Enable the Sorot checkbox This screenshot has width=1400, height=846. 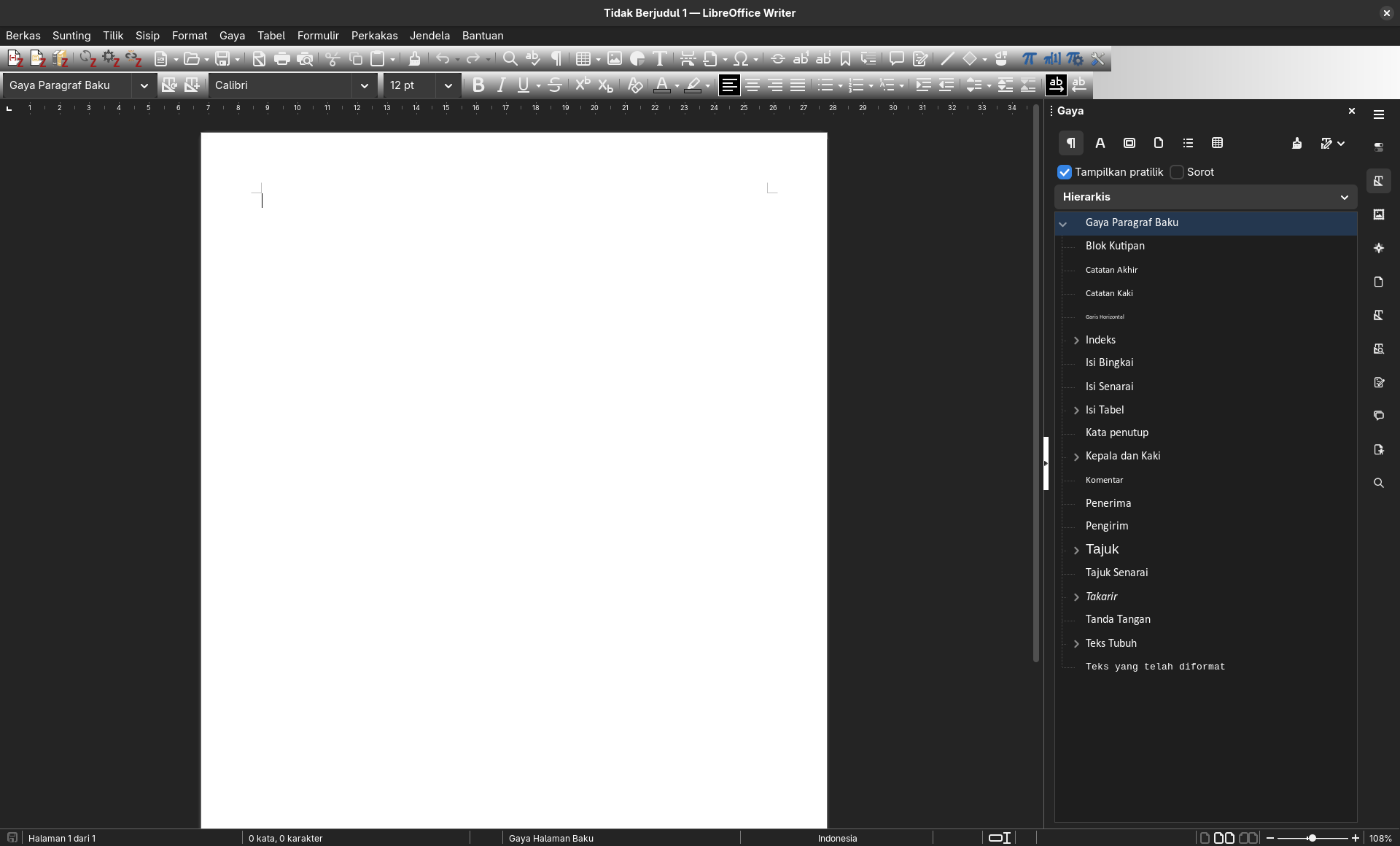pos(1176,172)
